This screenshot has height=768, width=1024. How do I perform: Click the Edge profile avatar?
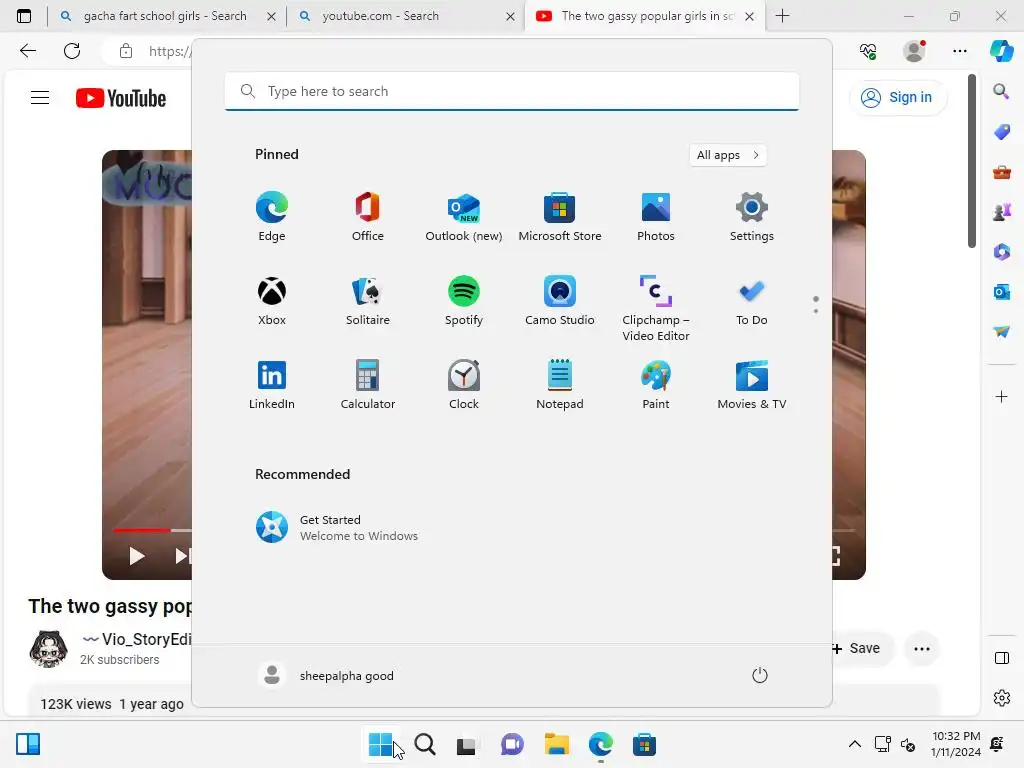click(x=914, y=51)
